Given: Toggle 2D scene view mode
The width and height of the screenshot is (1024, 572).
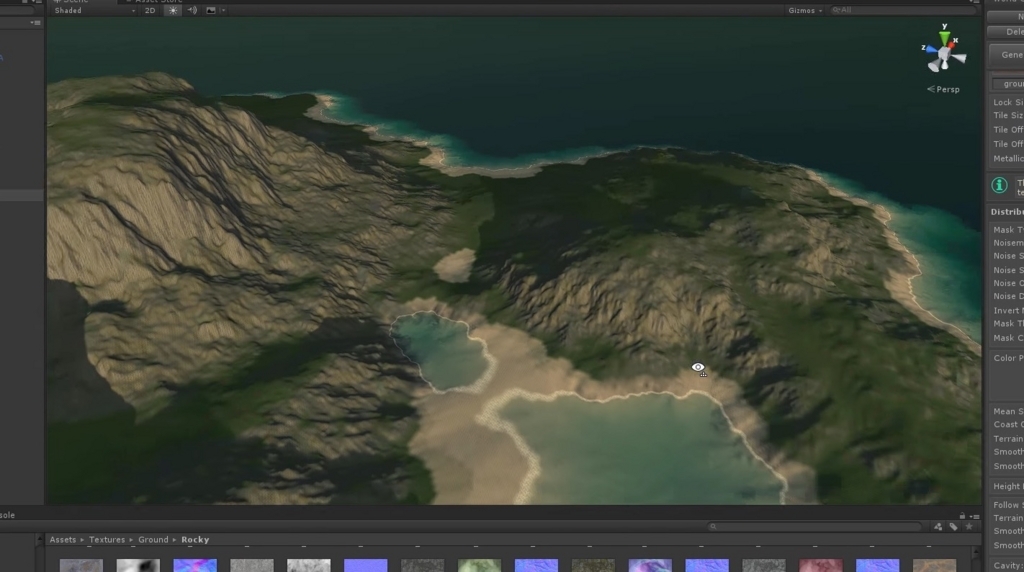Looking at the screenshot, I should click(x=150, y=10).
